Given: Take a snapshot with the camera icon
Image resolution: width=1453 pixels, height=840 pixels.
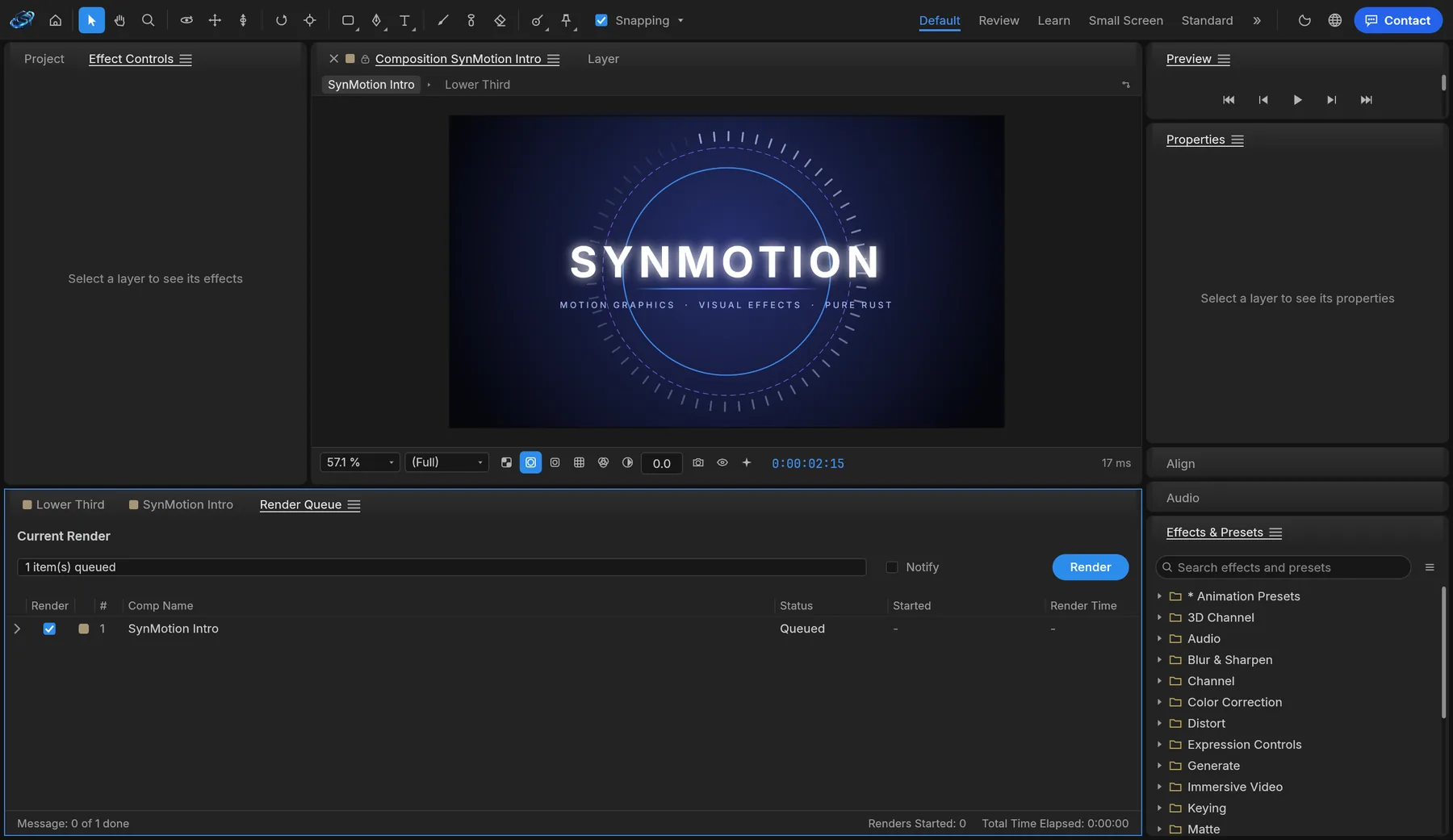Looking at the screenshot, I should 698,462.
